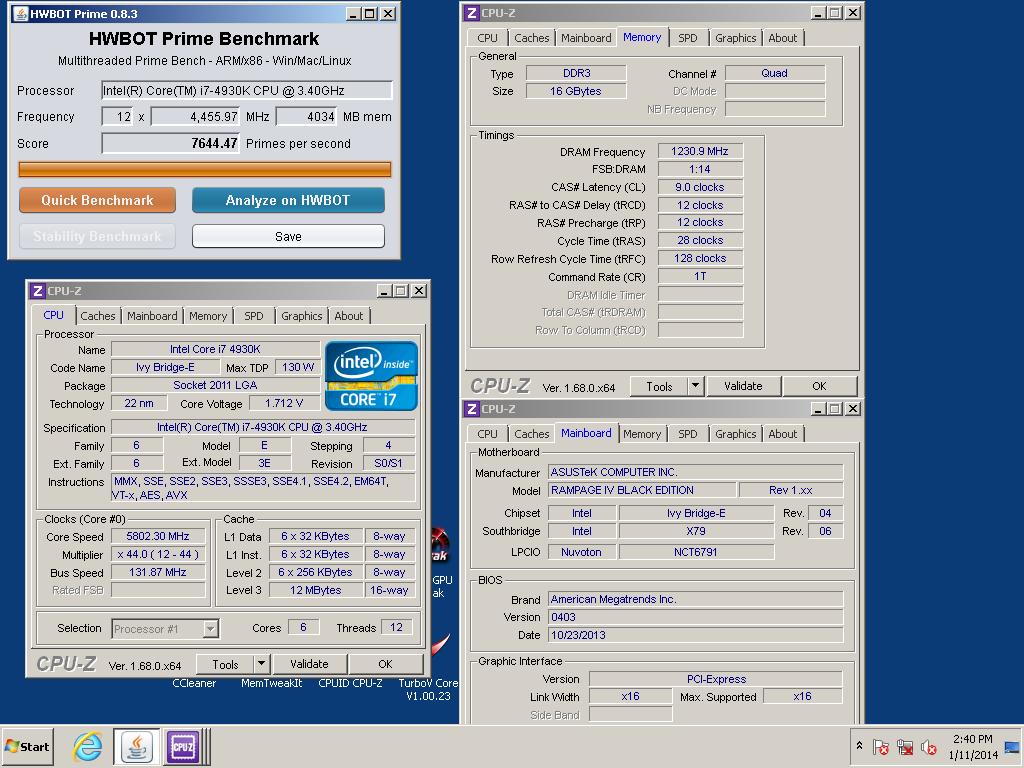Screen dimensions: 1024x768
Task: Open the Tools dropdown arrow in Memory window
Action: pos(696,386)
